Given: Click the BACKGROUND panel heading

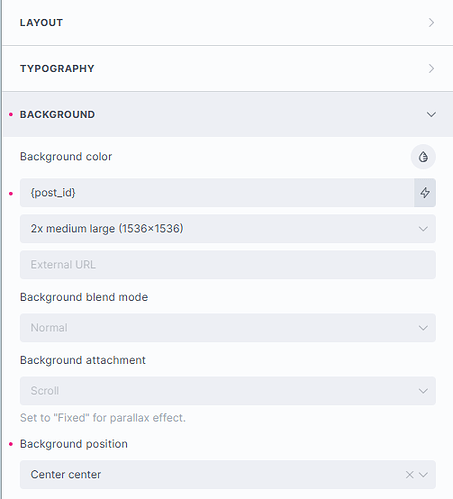Looking at the screenshot, I should point(57,115).
